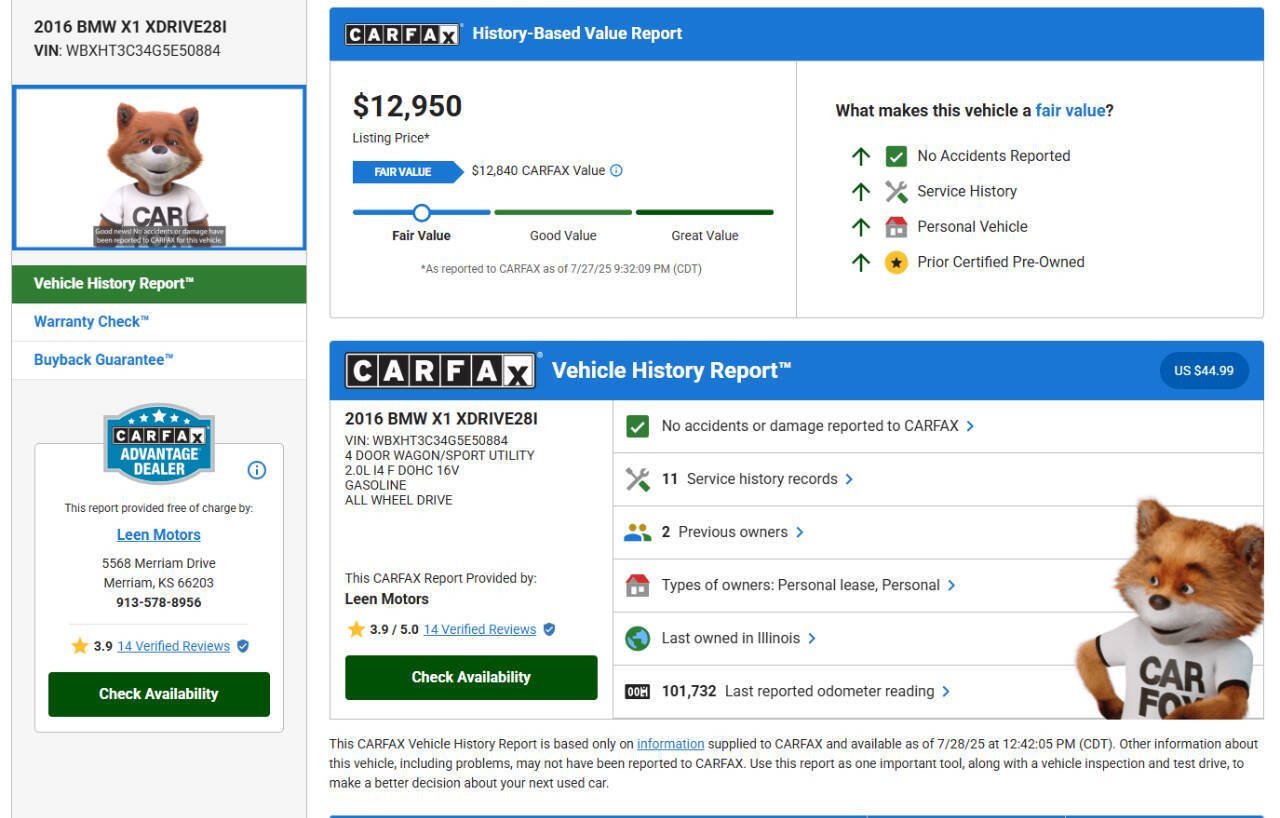This screenshot has width=1280, height=818.
Task: Click the CARFAX logo in Value Report header
Action: [x=402, y=34]
